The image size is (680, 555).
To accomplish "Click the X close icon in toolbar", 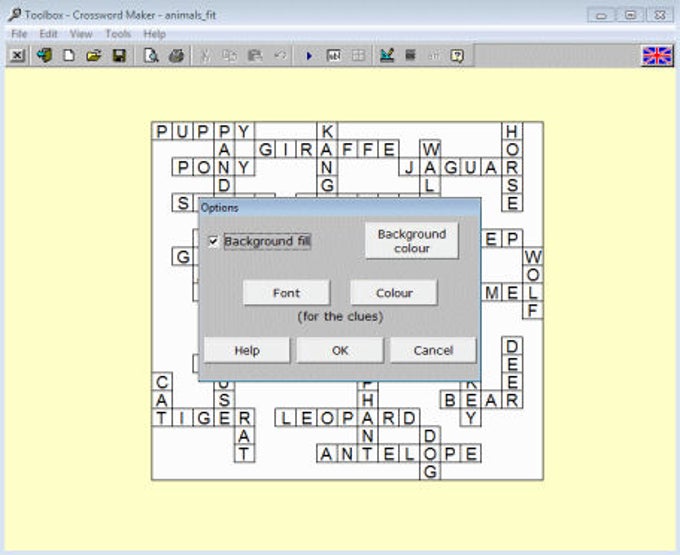I will (x=17, y=56).
